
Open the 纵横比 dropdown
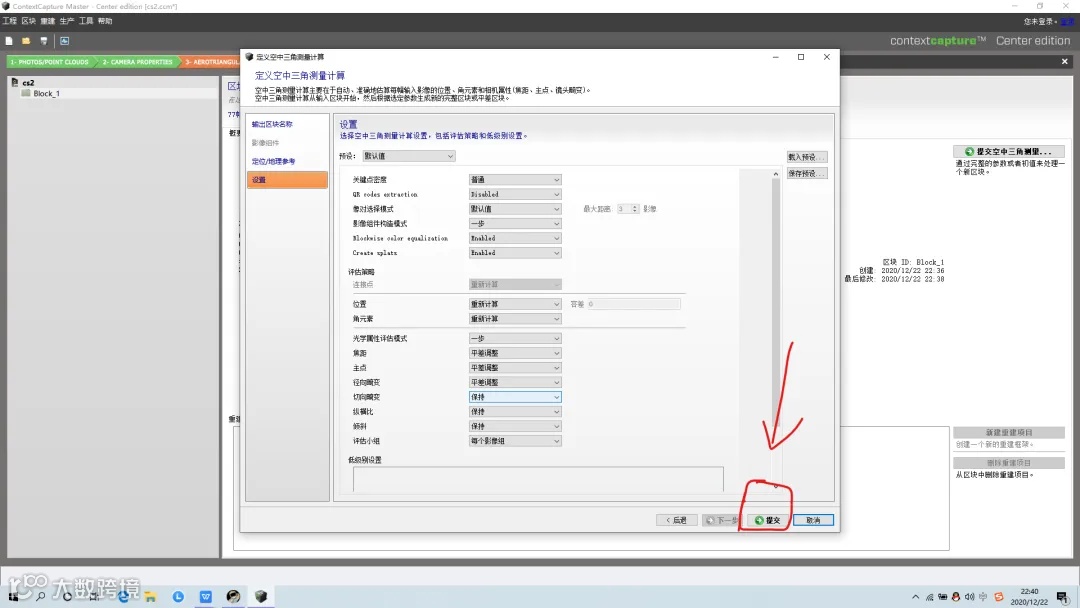click(x=515, y=412)
